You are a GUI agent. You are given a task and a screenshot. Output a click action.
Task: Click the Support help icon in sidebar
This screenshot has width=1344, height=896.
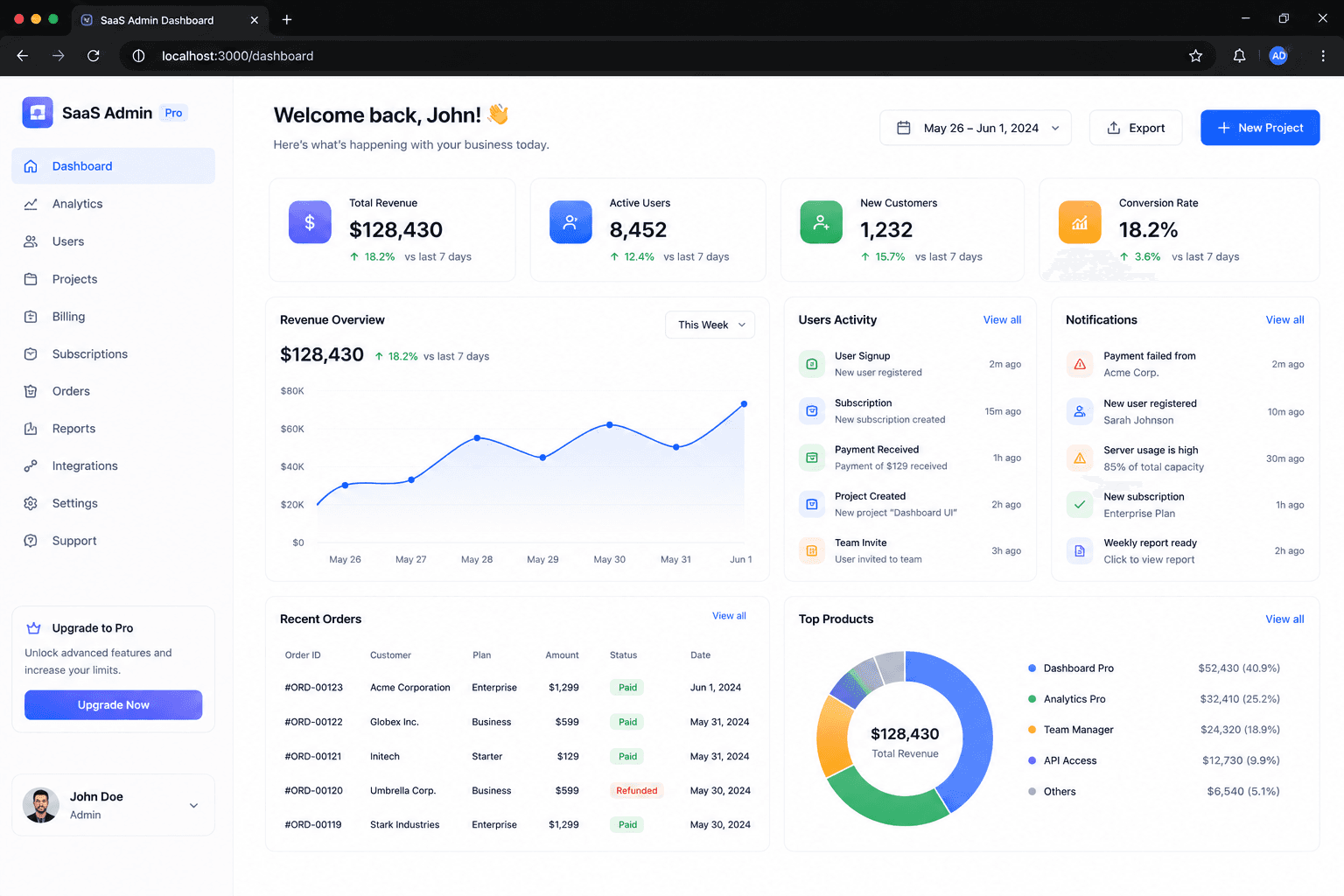click(31, 541)
